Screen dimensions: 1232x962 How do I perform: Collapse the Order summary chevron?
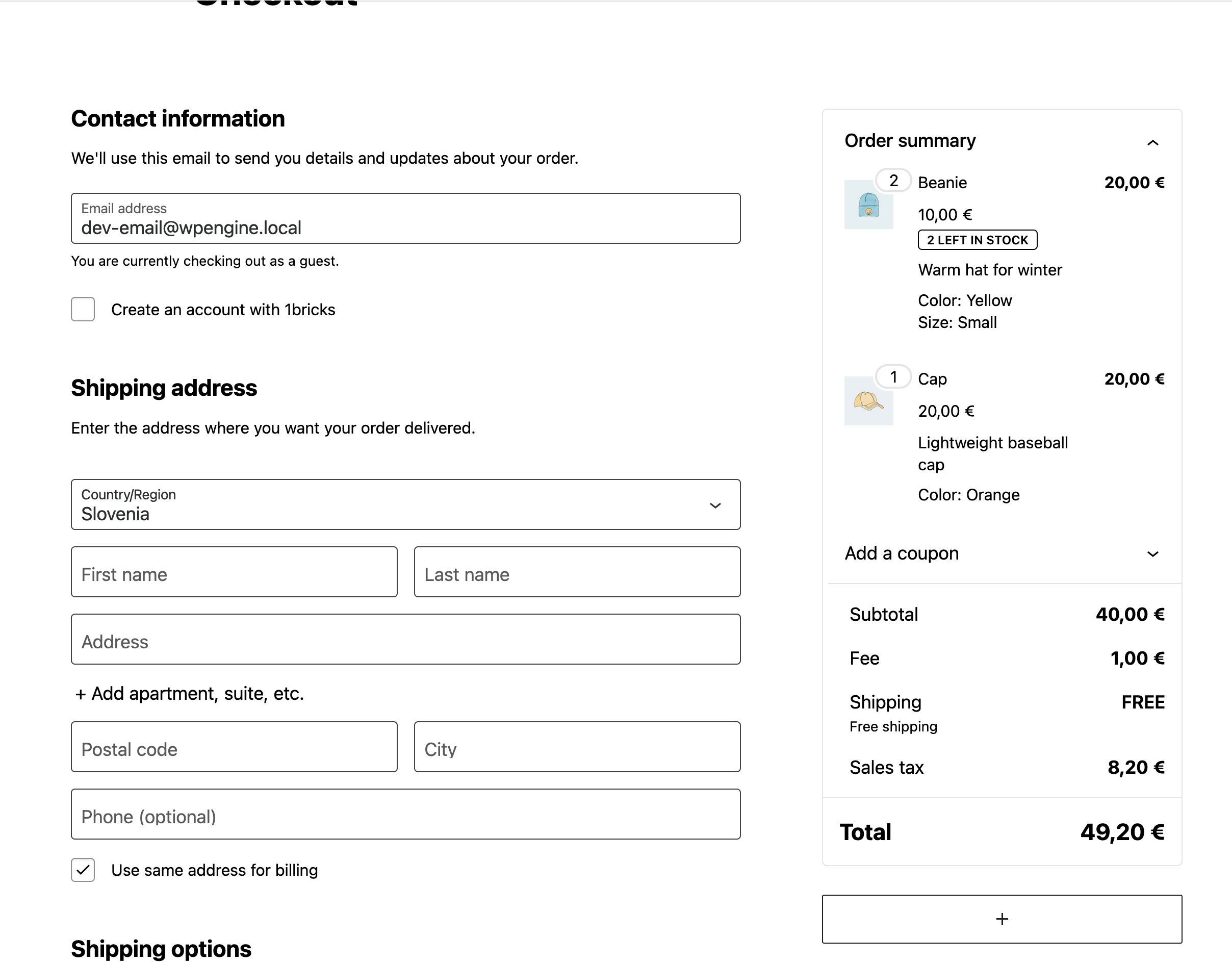(1152, 143)
